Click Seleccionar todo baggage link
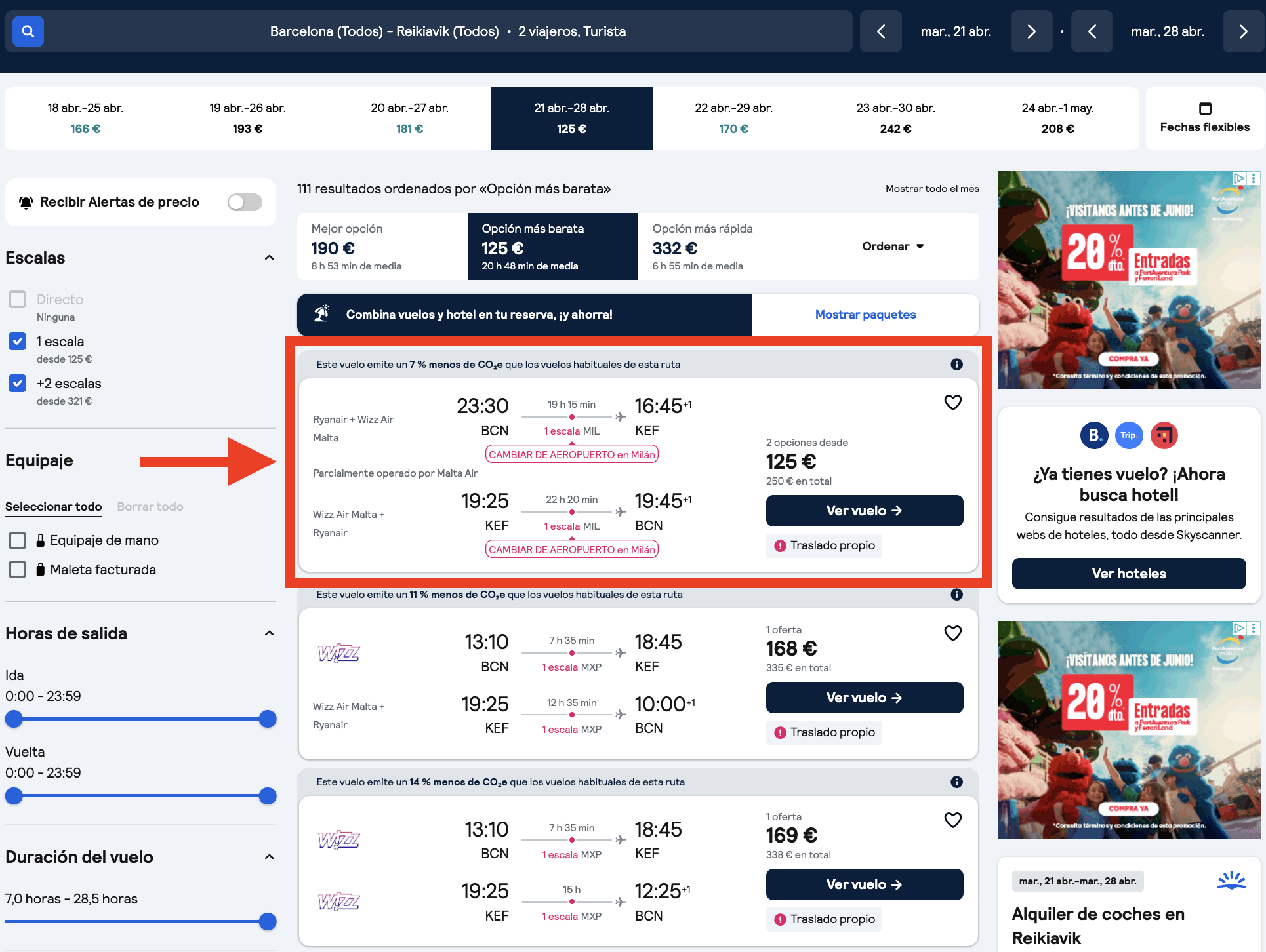 (54, 507)
